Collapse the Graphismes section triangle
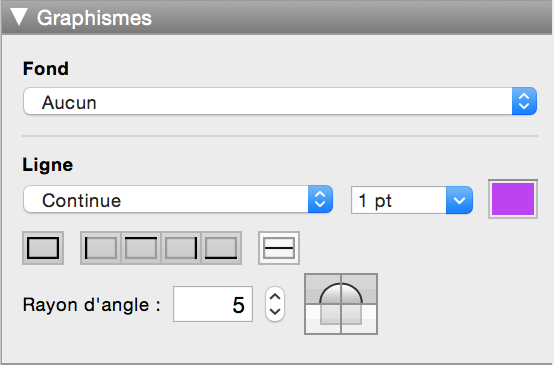554x365 pixels. pyautogui.click(x=19, y=17)
